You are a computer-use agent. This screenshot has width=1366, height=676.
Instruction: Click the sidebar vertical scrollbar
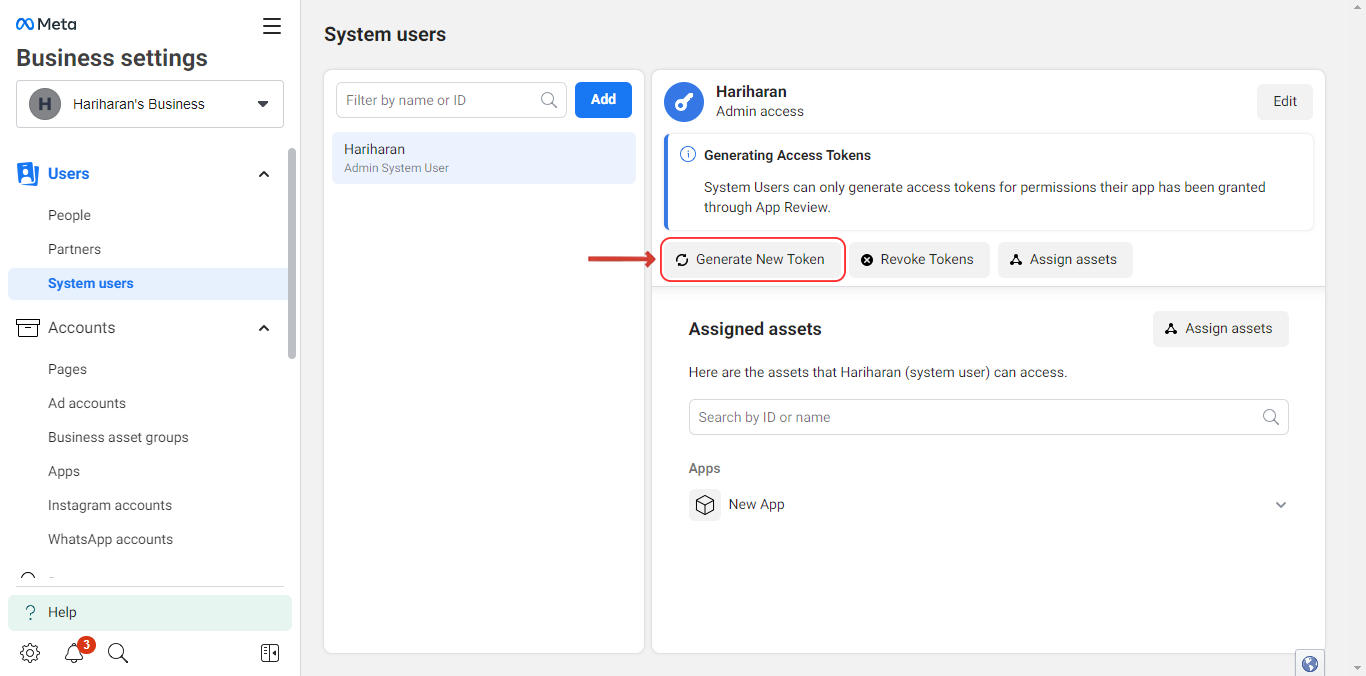[292, 253]
